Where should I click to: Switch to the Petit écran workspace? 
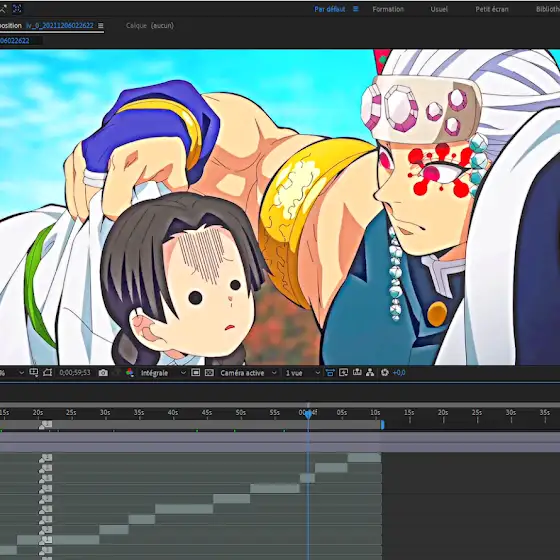pyautogui.click(x=492, y=9)
